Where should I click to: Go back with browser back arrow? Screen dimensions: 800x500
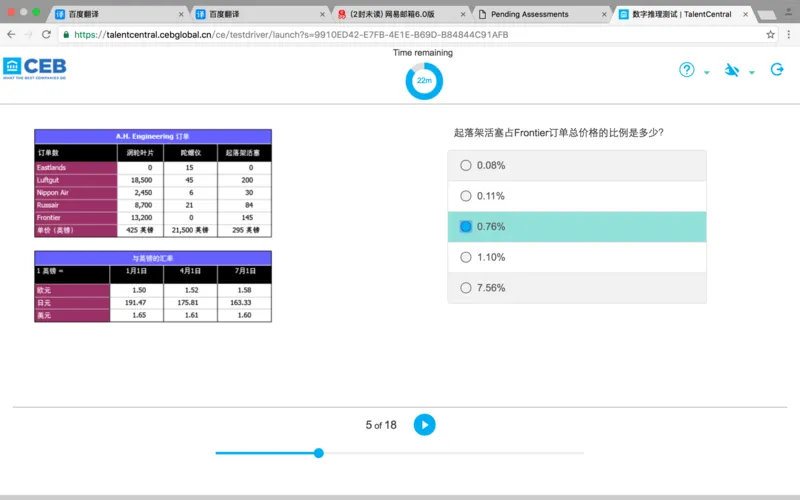pos(11,35)
